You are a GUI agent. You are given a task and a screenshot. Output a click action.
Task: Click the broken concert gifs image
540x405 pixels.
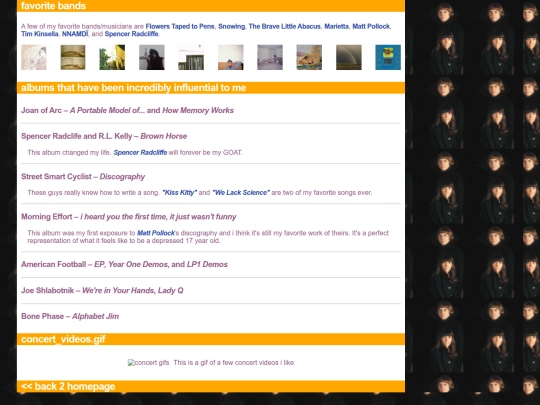point(148,363)
